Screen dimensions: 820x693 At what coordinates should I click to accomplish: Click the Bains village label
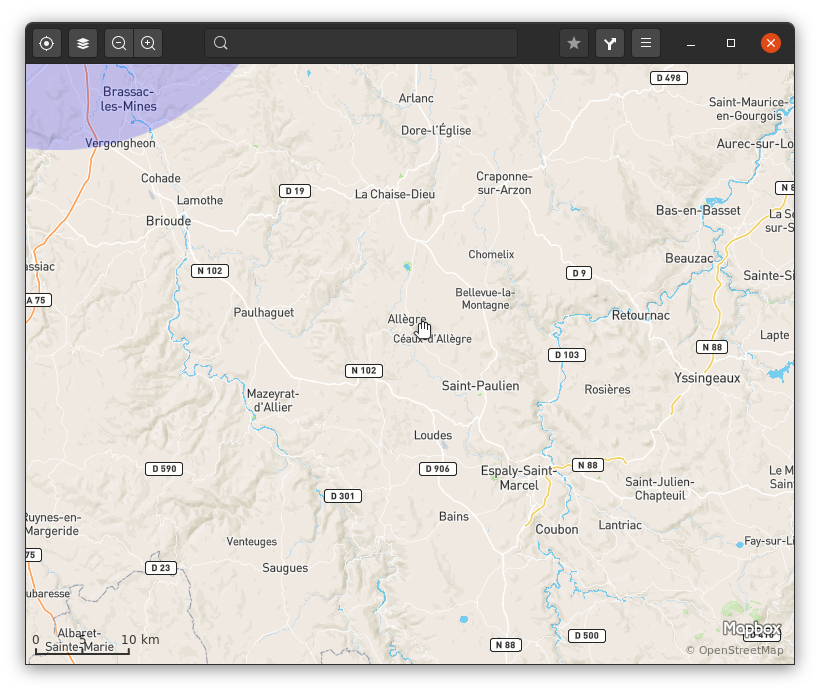(x=453, y=517)
